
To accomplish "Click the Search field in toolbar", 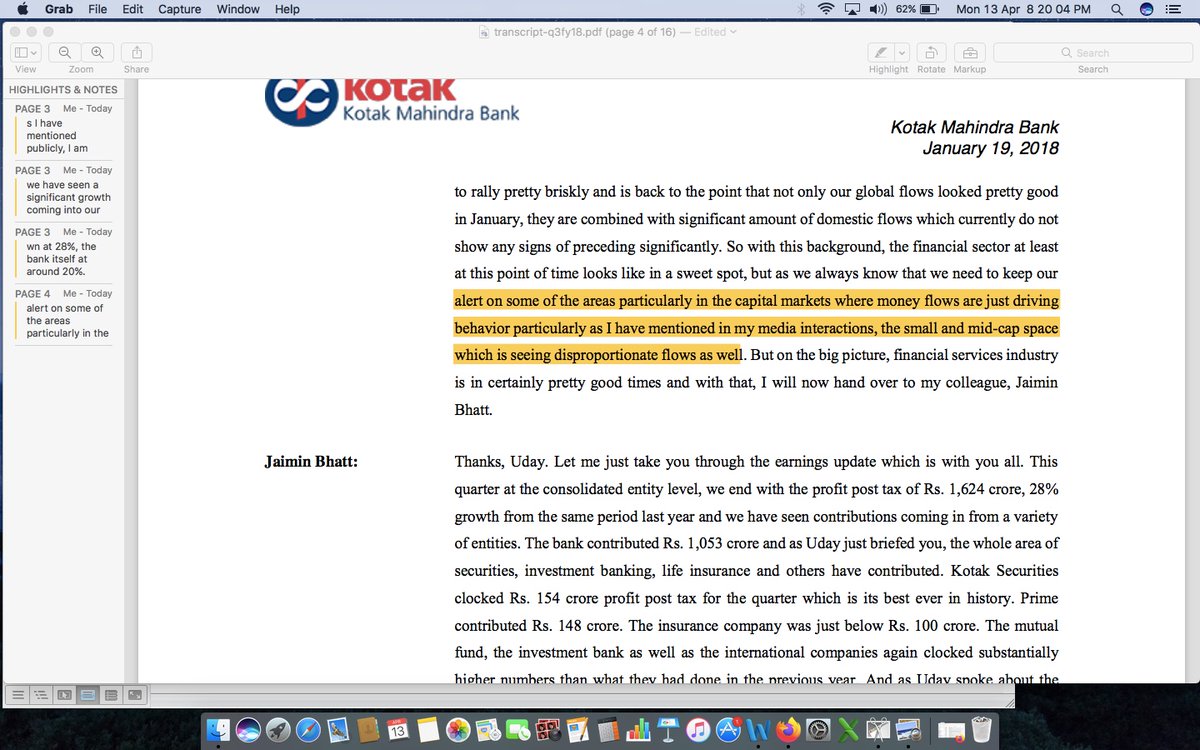I will coord(1092,52).
